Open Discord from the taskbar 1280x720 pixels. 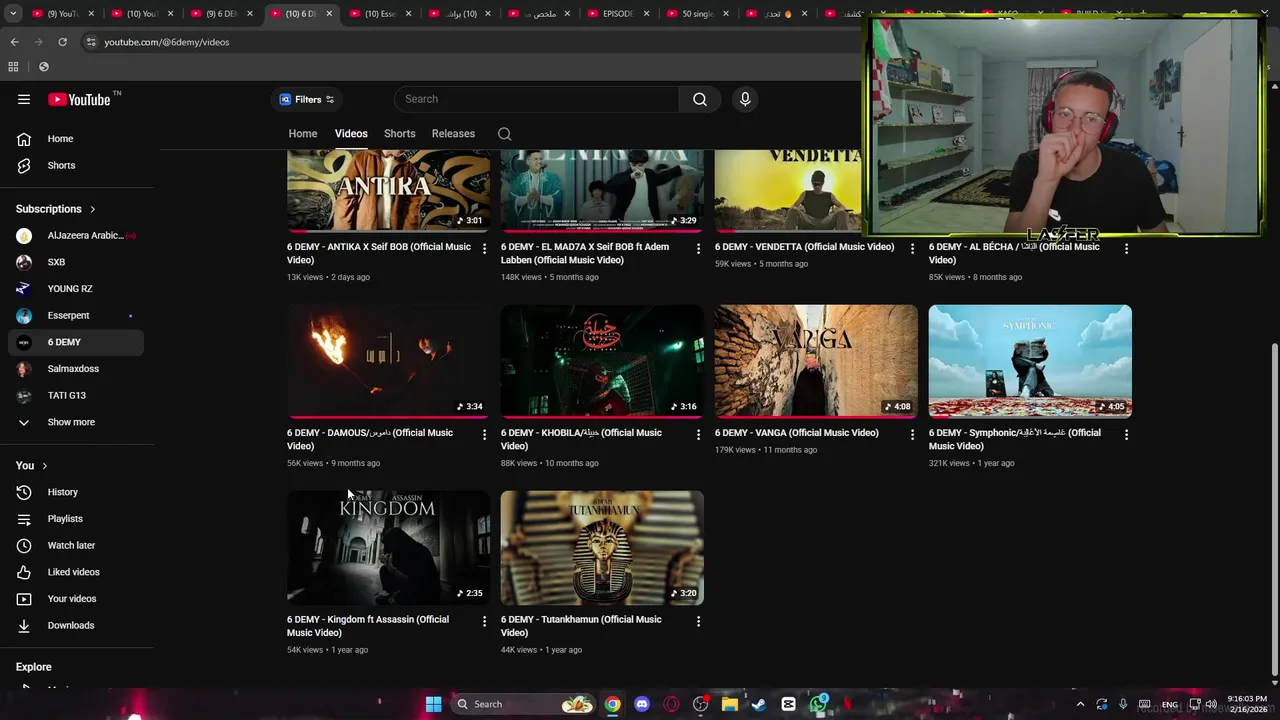pyautogui.click(x=642, y=704)
